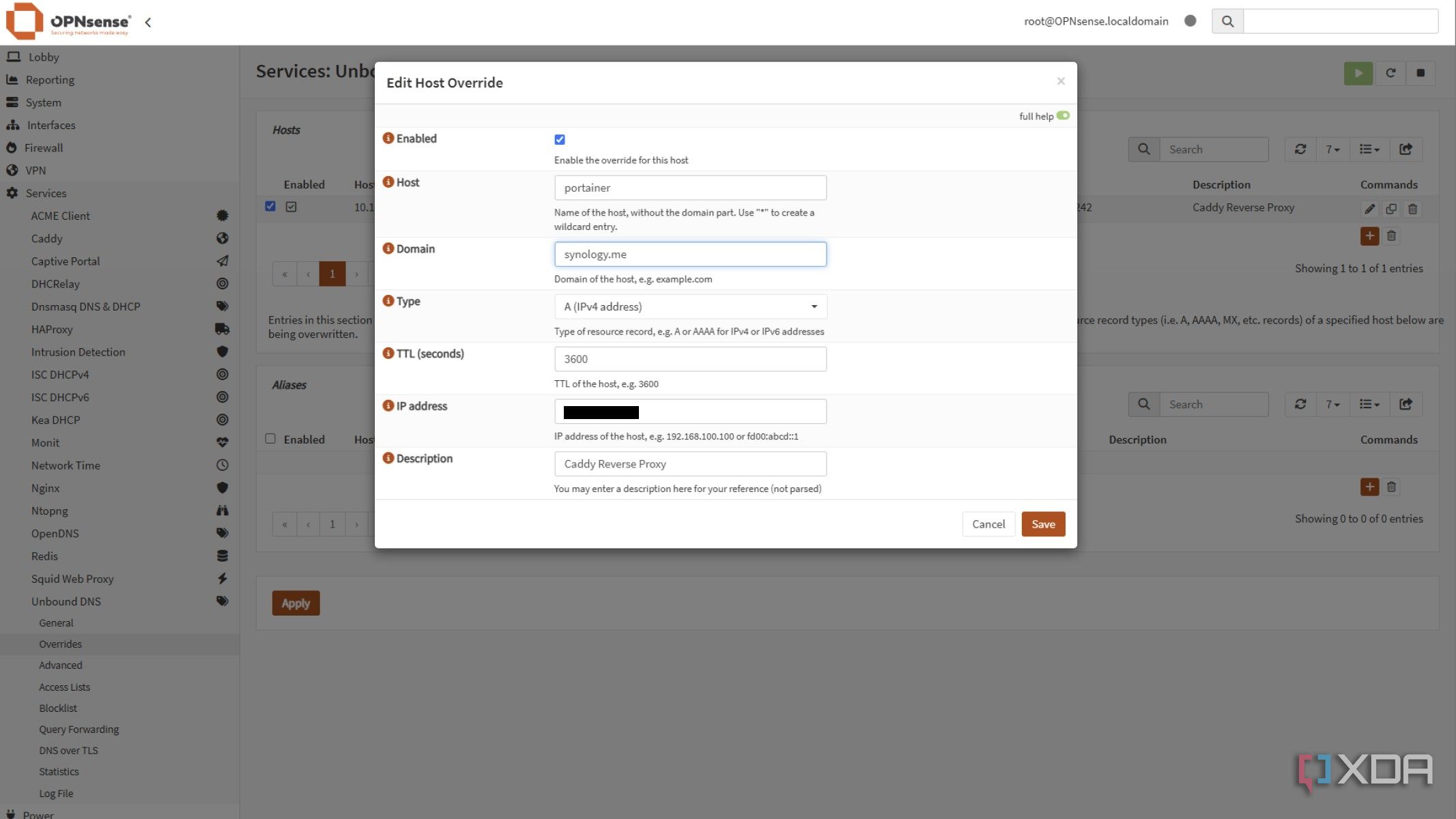Click the pencil edit icon for Caddy Reverse Proxy row

1369,209
